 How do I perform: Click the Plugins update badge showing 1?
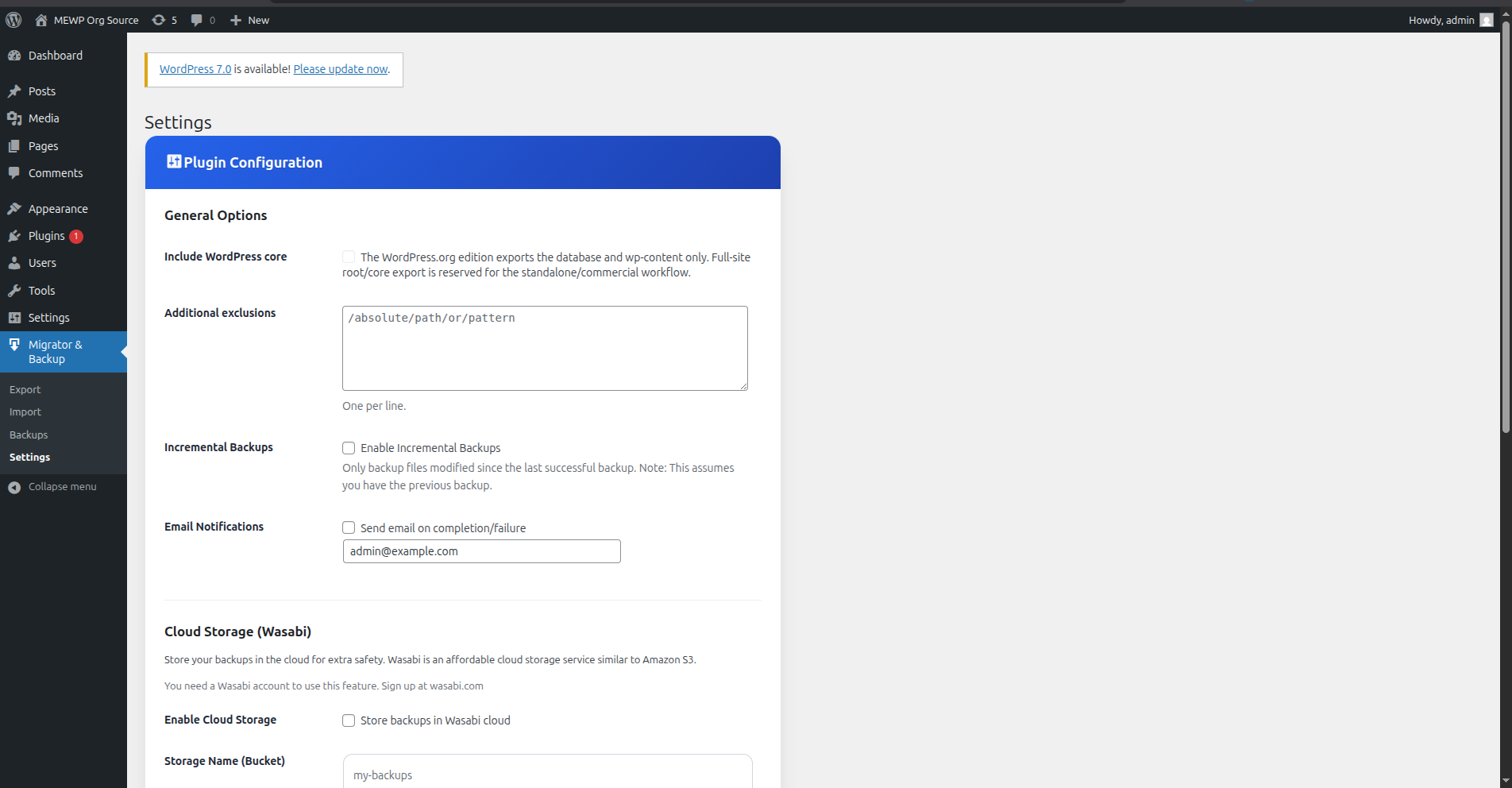tap(76, 236)
